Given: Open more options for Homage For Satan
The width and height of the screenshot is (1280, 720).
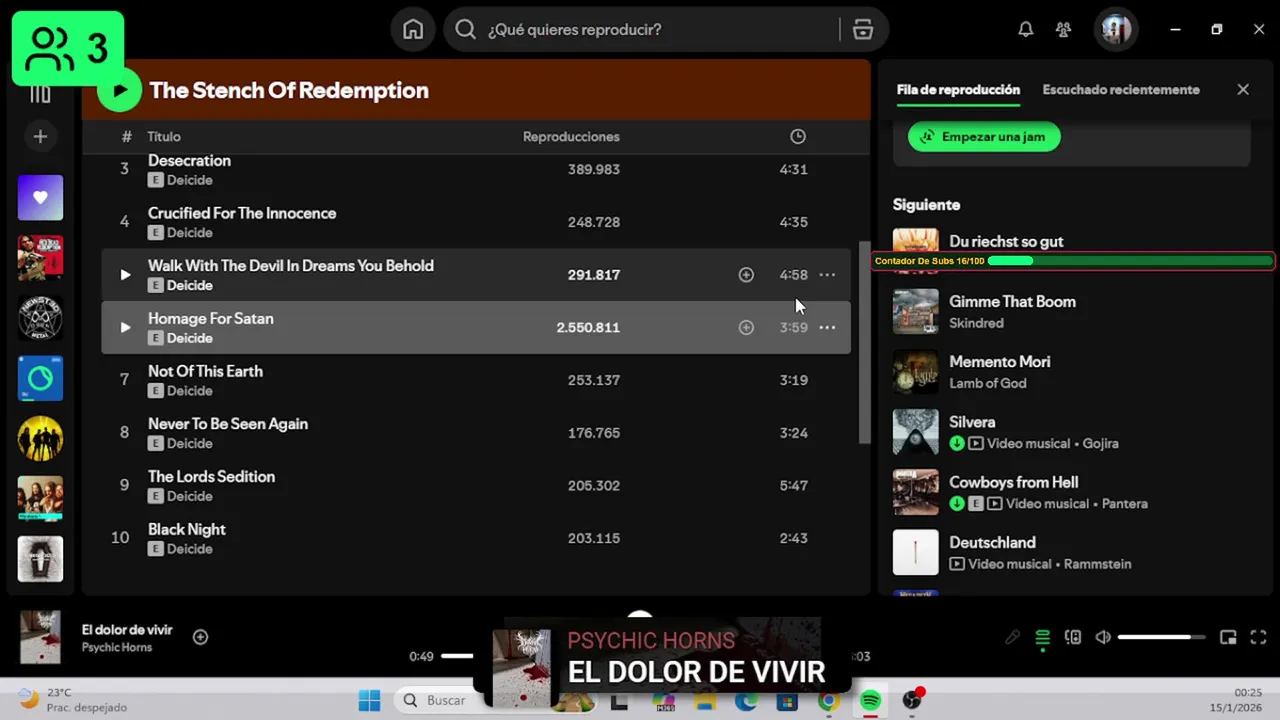Looking at the screenshot, I should pos(827,327).
